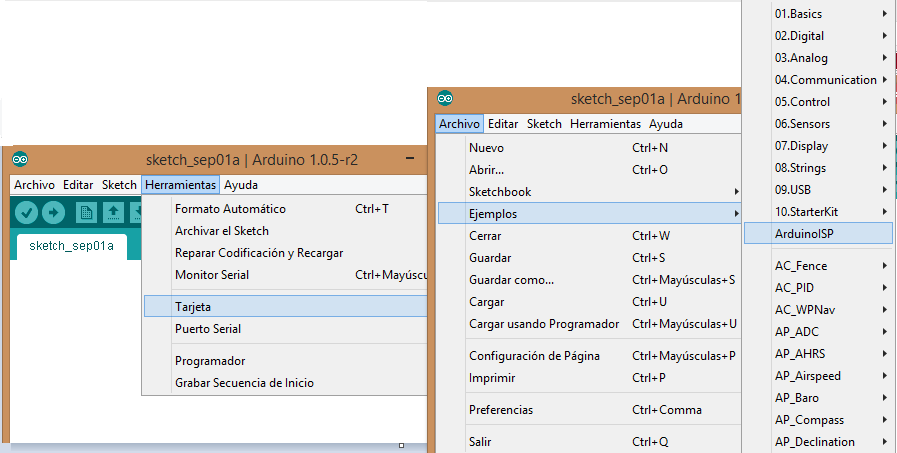Click the Verify checkmark icon in left window
The image size is (897, 453).
[x=26, y=213]
